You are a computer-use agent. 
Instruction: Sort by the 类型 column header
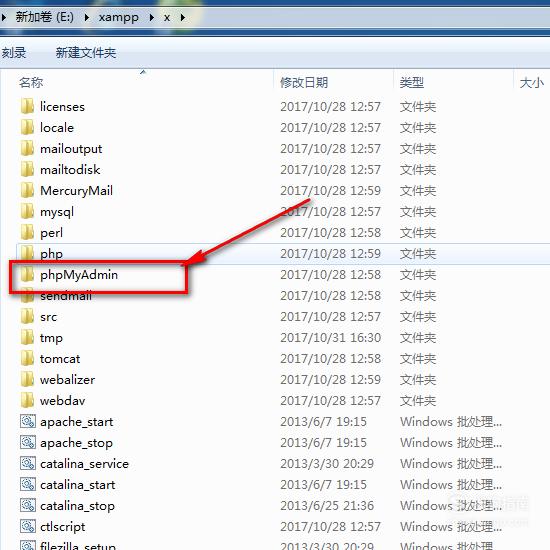[412, 83]
